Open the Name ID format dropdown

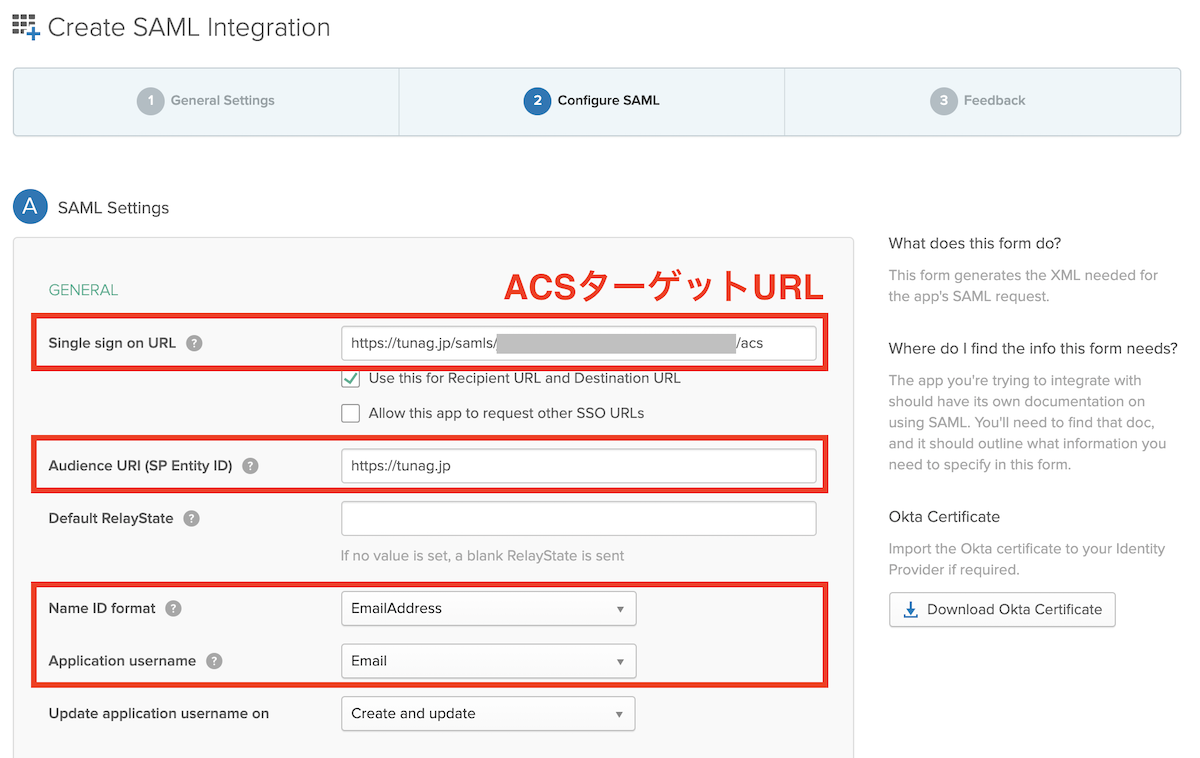coord(488,608)
